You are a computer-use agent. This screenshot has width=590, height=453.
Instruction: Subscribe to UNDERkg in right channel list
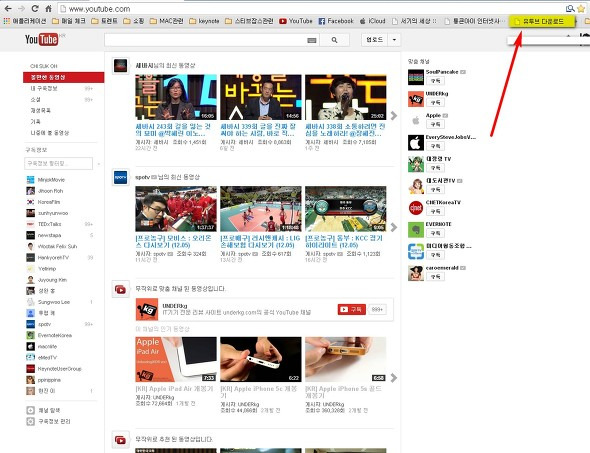pyautogui.click(x=435, y=102)
